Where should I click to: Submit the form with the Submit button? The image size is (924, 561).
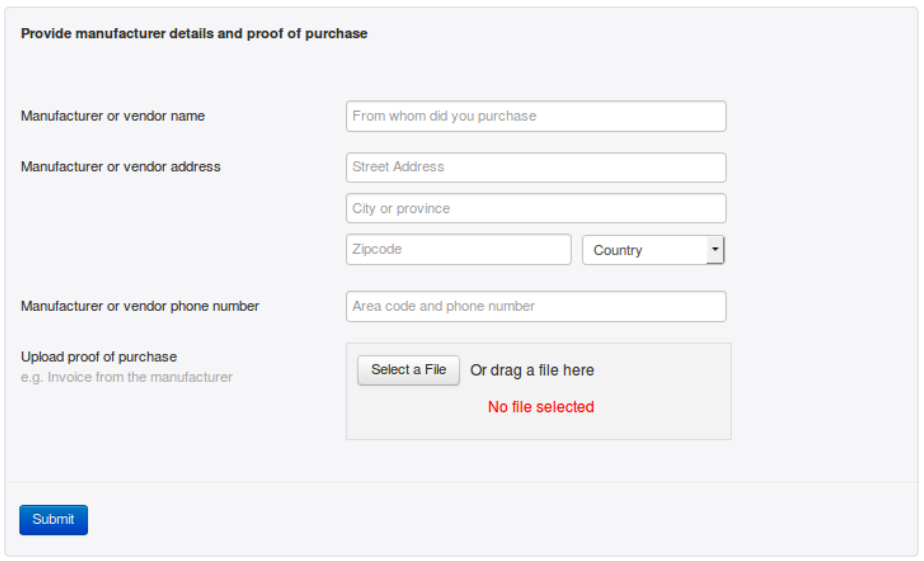[x=54, y=520]
